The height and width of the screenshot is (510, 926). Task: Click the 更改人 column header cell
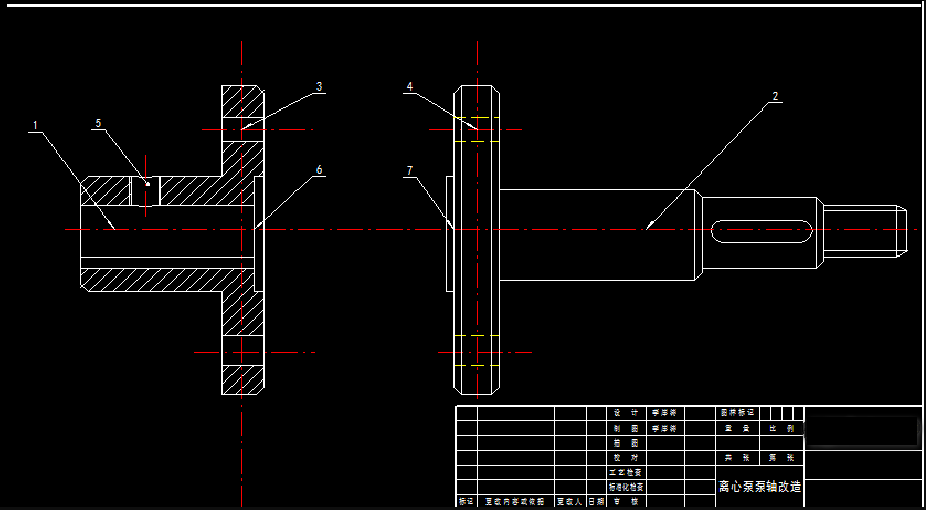[x=569, y=501]
